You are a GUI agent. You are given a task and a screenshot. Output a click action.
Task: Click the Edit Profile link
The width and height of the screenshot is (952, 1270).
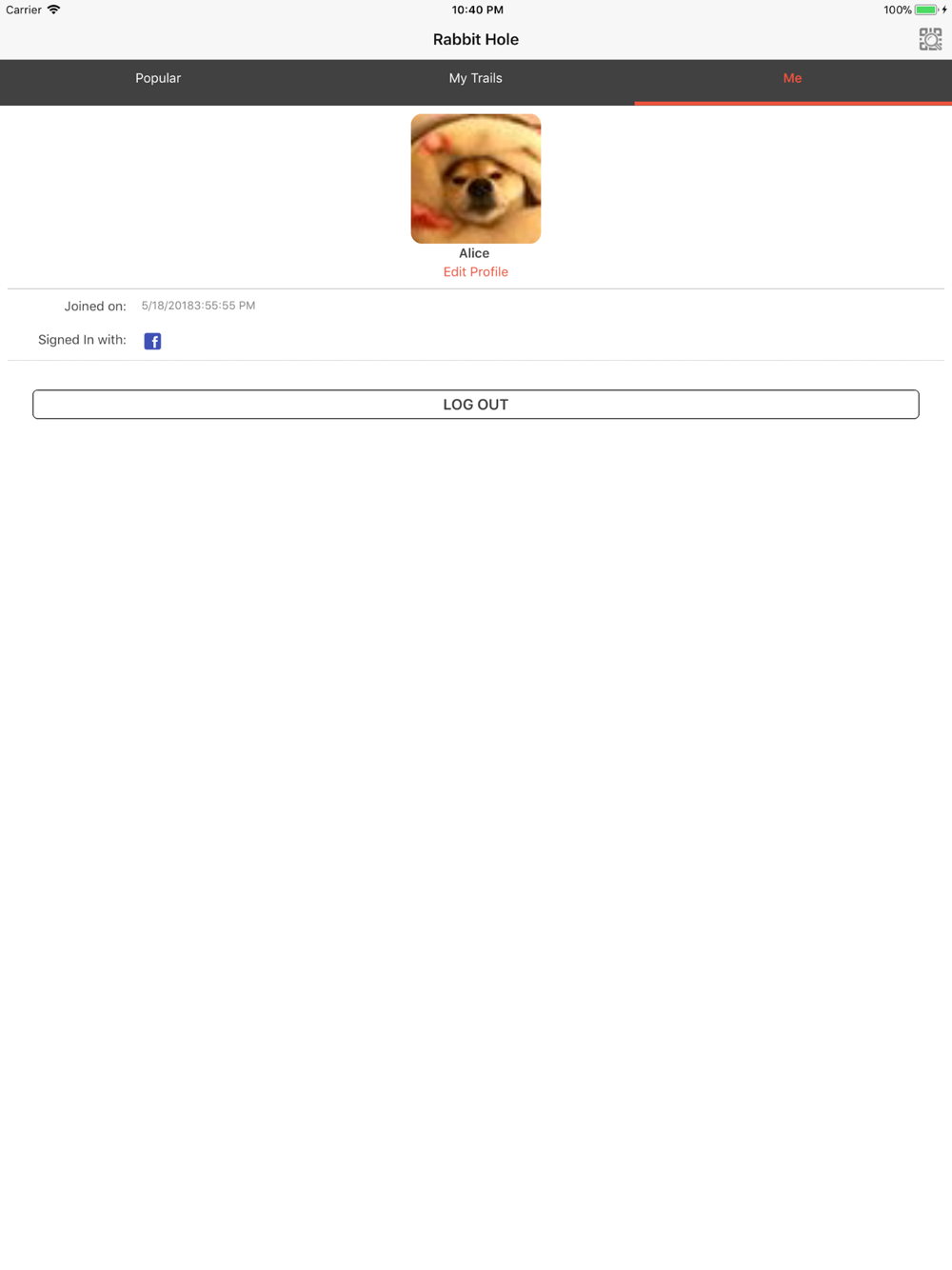coord(476,272)
